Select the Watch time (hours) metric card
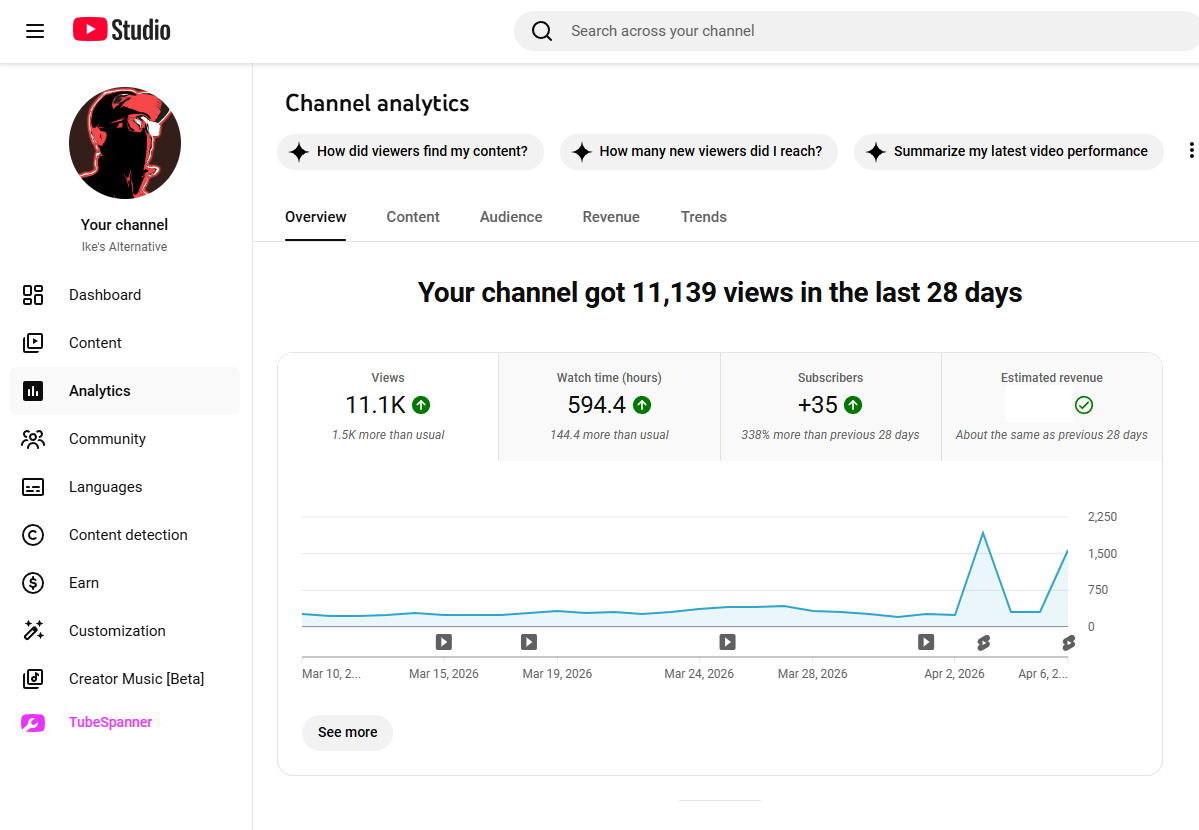The width and height of the screenshot is (1199, 830). pos(609,407)
